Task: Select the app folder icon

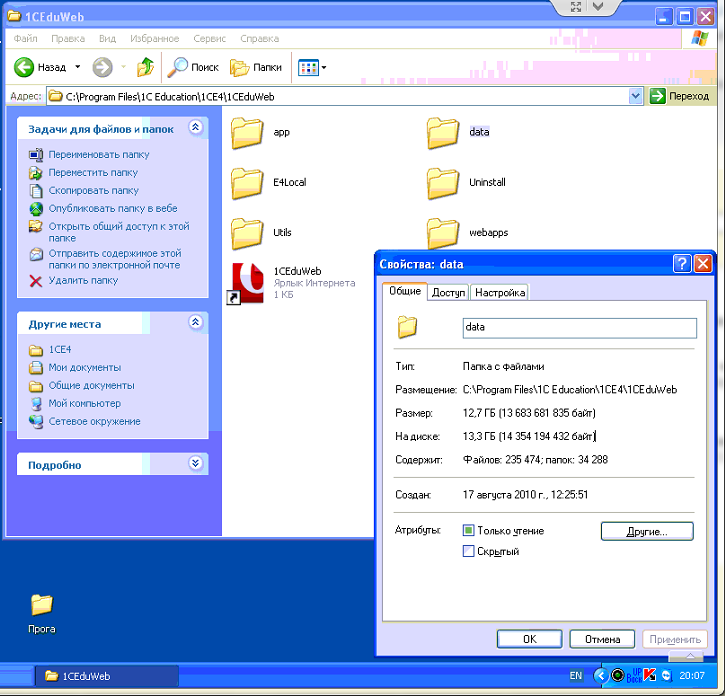Action: (247, 133)
